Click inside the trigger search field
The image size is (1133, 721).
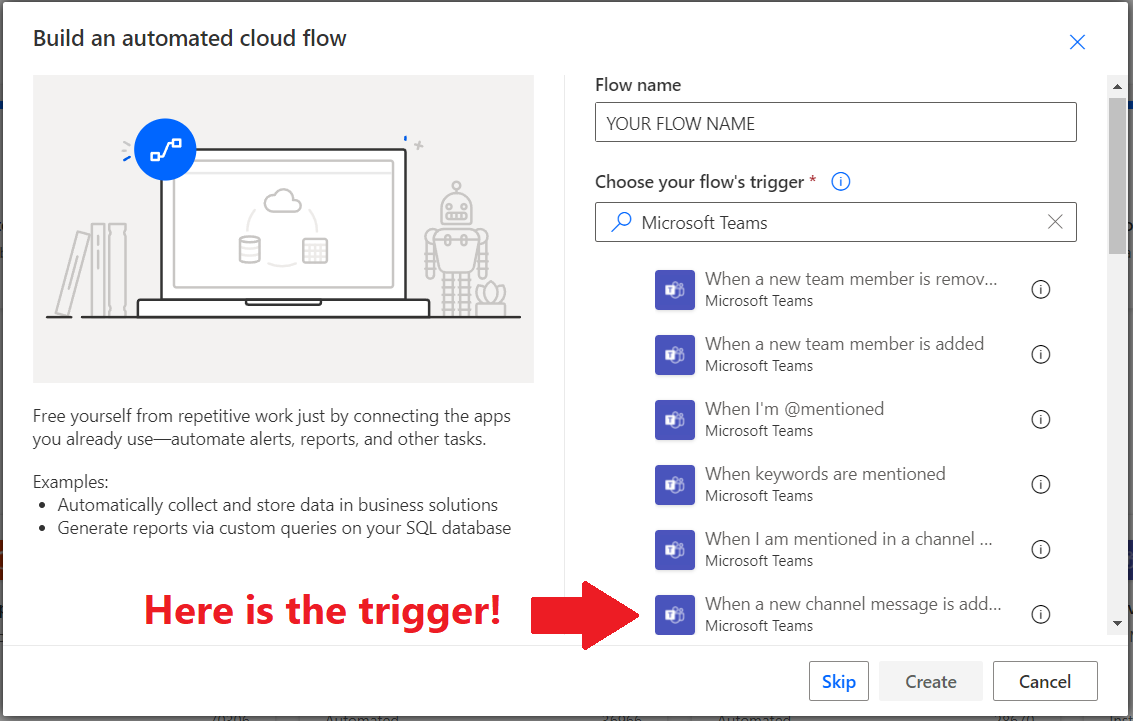835,222
